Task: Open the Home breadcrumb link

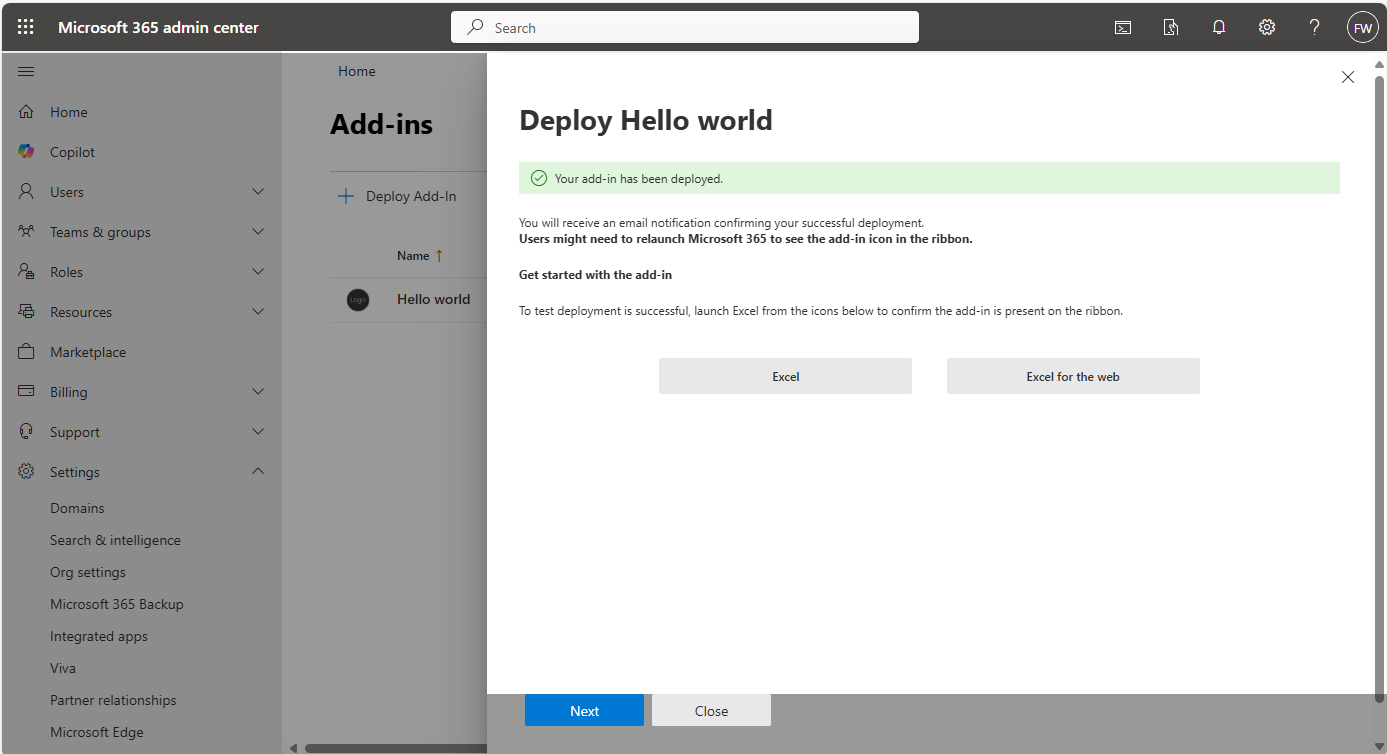Action: pyautogui.click(x=356, y=70)
